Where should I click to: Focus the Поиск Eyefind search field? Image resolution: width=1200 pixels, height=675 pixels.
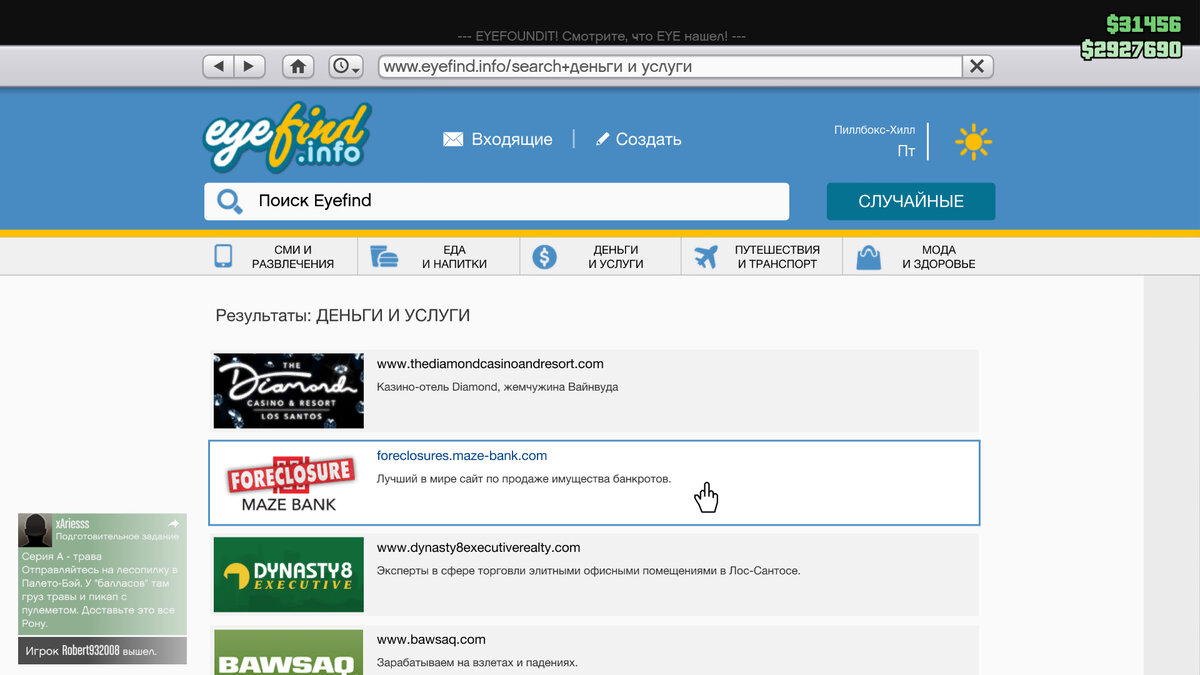tap(497, 201)
